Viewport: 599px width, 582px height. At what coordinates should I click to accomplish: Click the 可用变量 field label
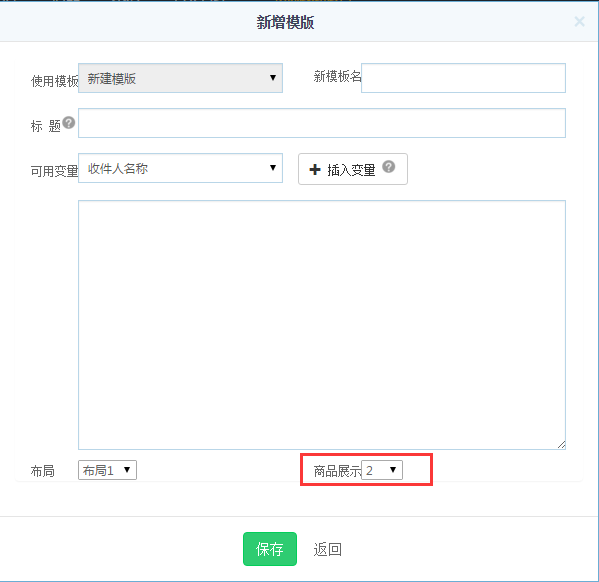coord(54,171)
